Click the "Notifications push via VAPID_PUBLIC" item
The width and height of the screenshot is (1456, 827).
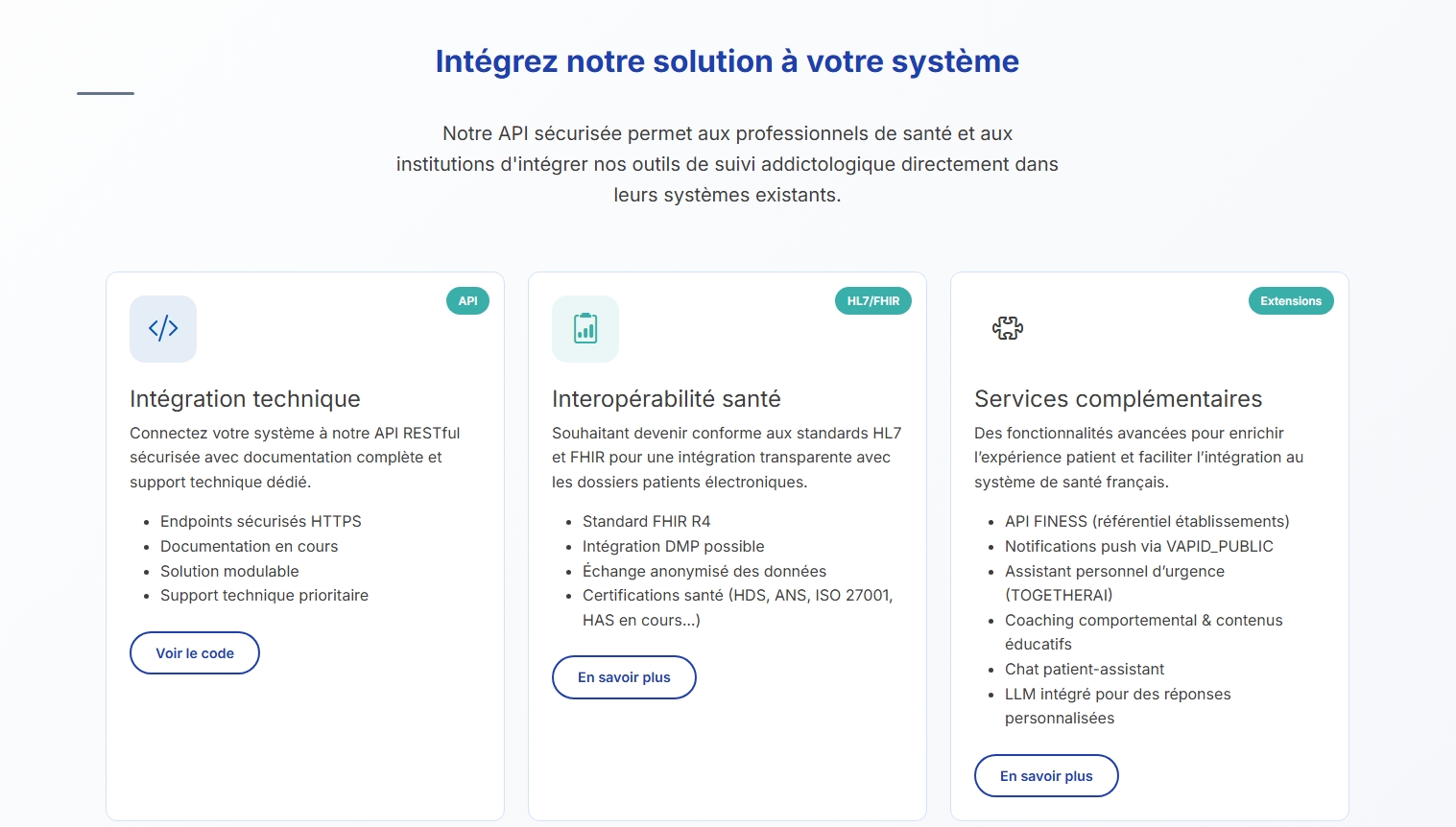coord(1138,547)
